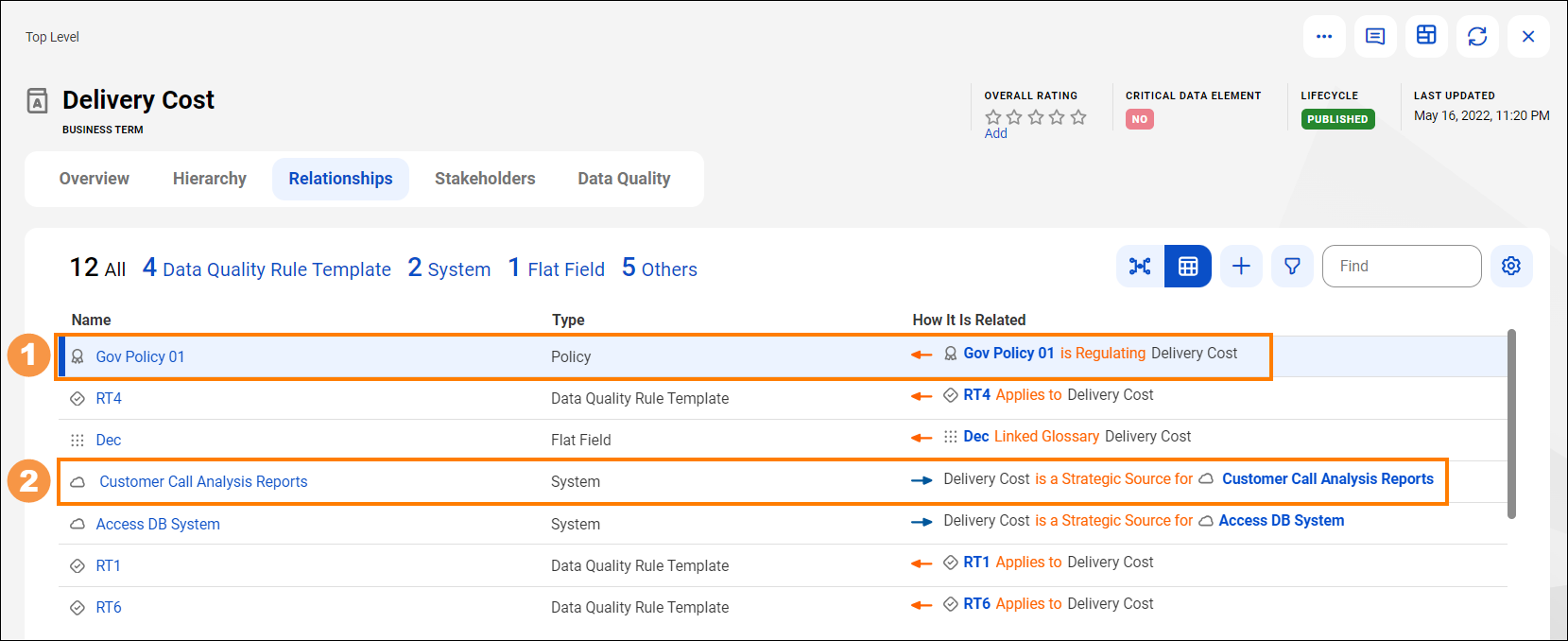Switch to the Data Quality tab
The image size is (1568, 641).
click(624, 179)
